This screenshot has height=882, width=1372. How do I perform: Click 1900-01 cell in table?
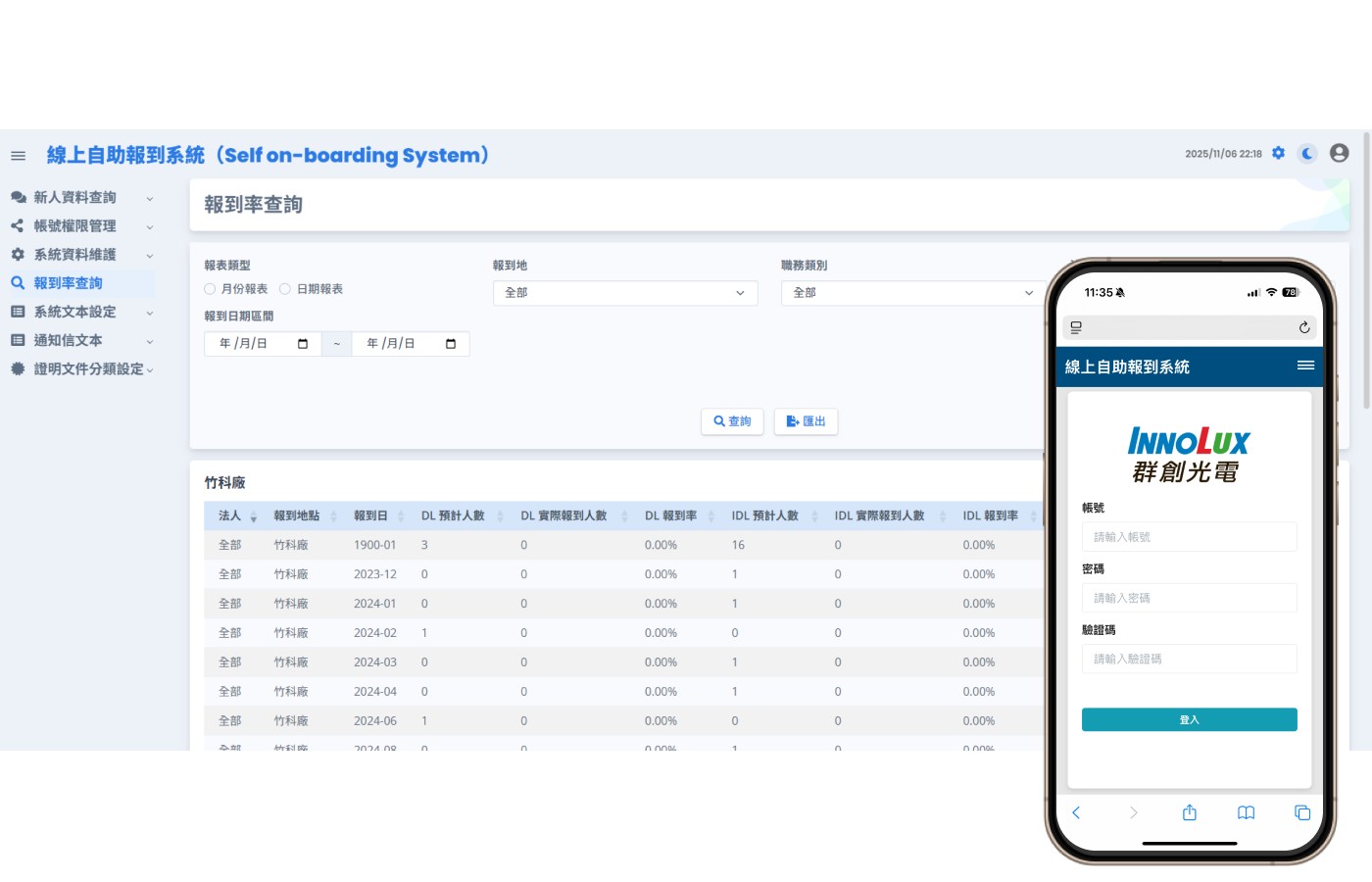pyautogui.click(x=375, y=545)
